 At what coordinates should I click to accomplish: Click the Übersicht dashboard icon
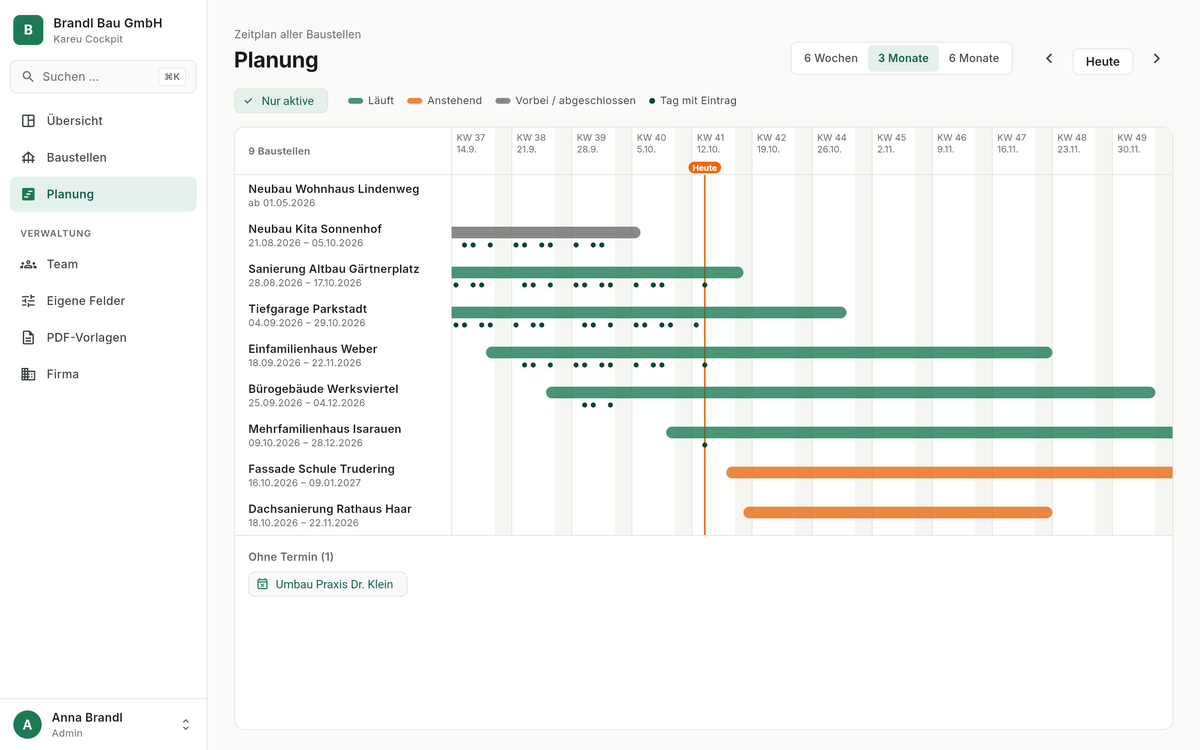(x=28, y=121)
